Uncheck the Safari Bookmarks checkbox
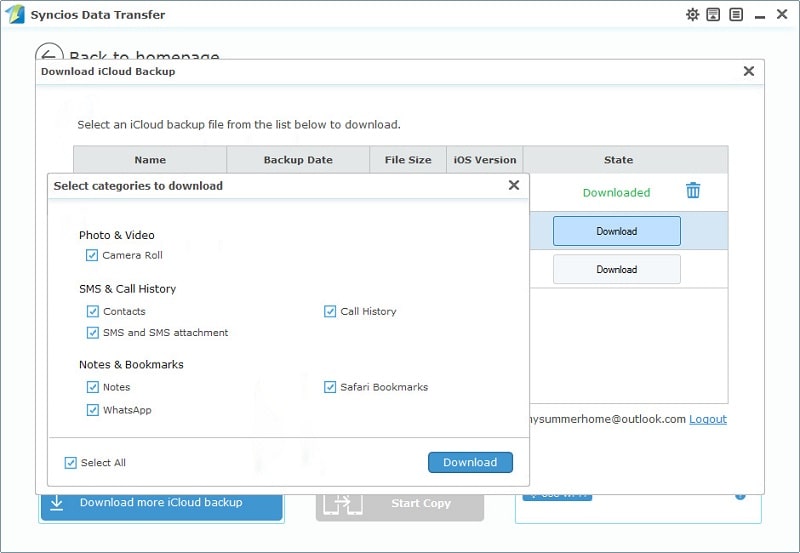The height and width of the screenshot is (553, 800). click(330, 387)
